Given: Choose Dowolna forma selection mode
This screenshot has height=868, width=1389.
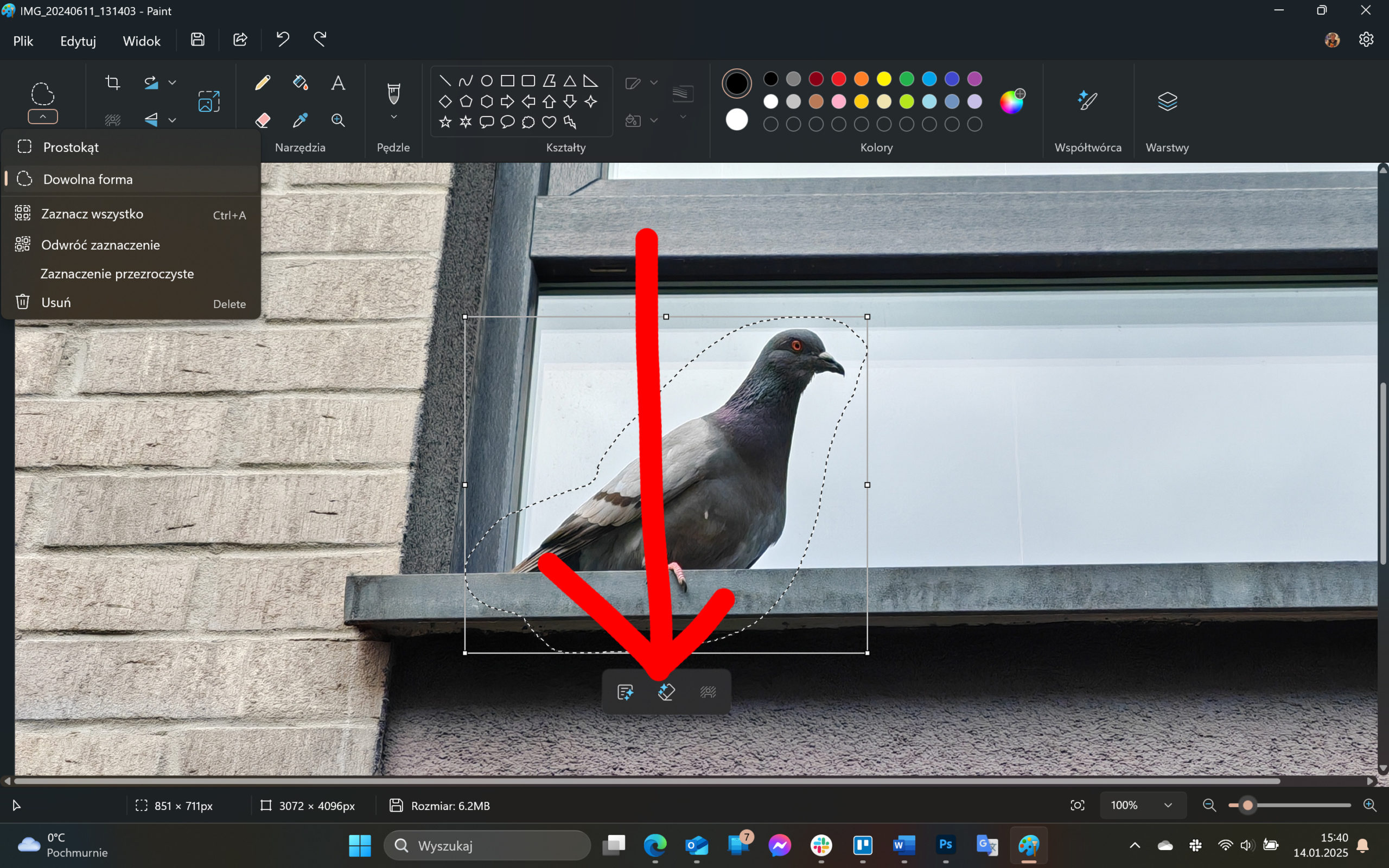Looking at the screenshot, I should (x=131, y=179).
